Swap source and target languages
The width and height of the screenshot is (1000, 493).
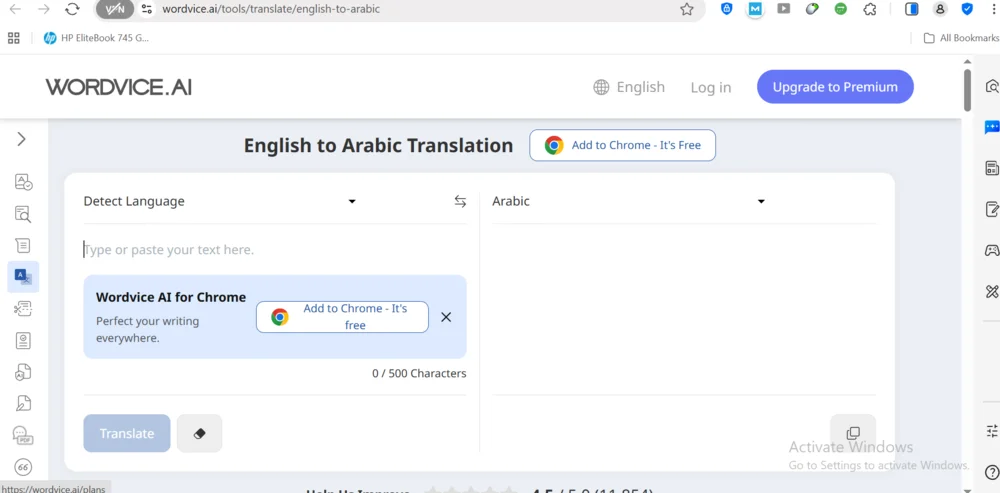click(x=460, y=202)
